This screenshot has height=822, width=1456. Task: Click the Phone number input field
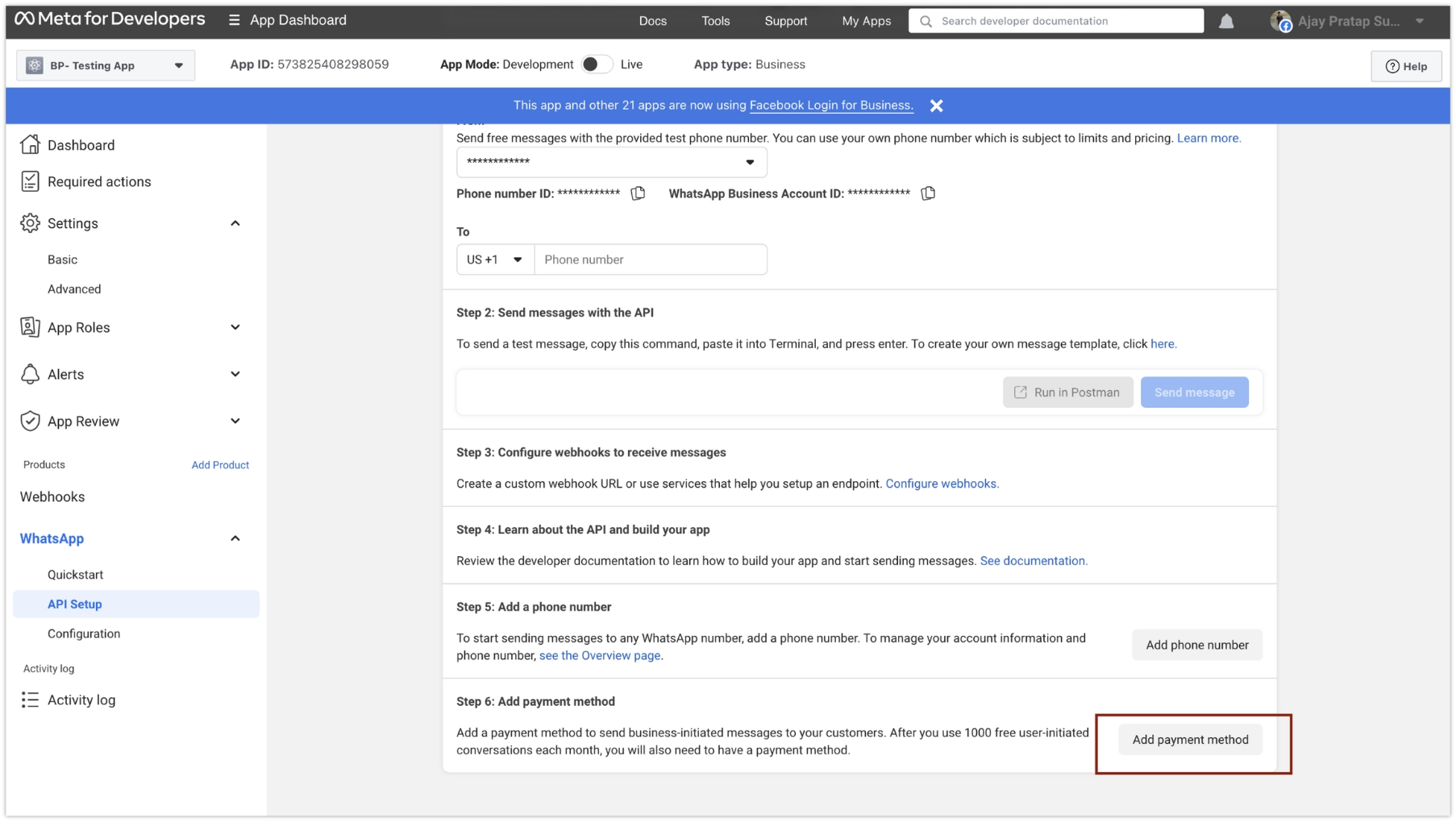(x=651, y=259)
